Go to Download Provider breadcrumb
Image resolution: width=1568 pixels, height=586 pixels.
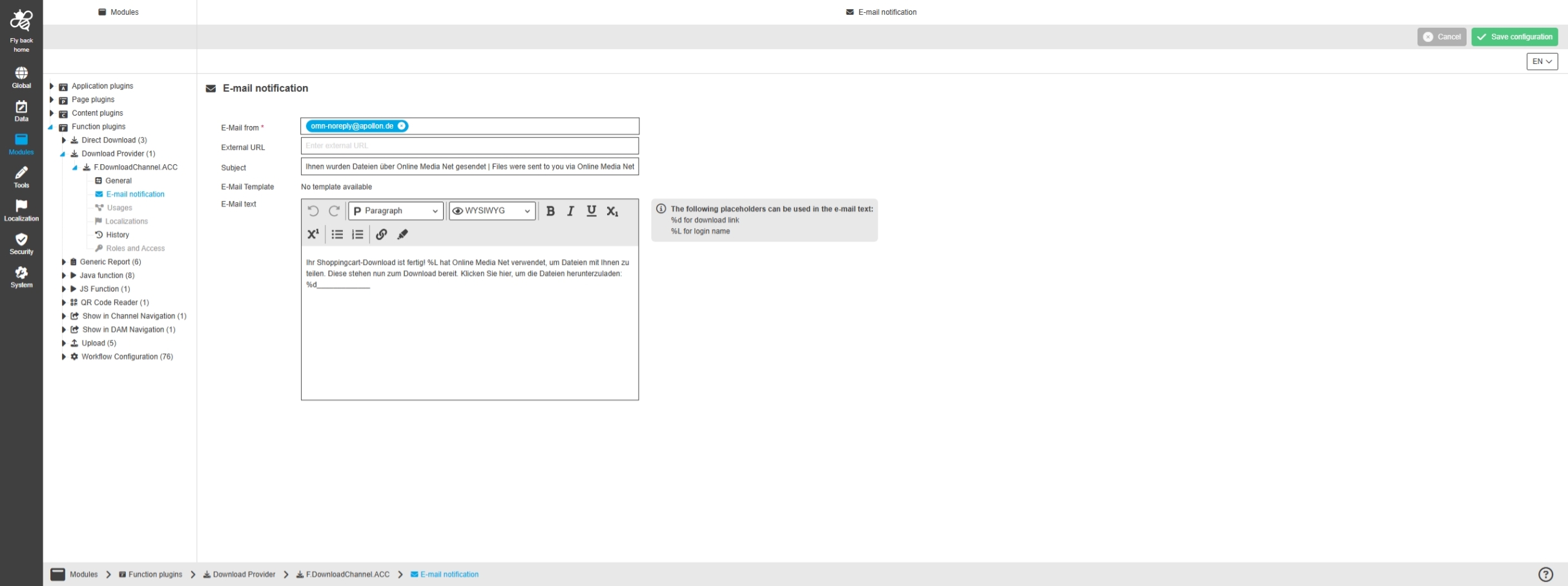(239, 574)
